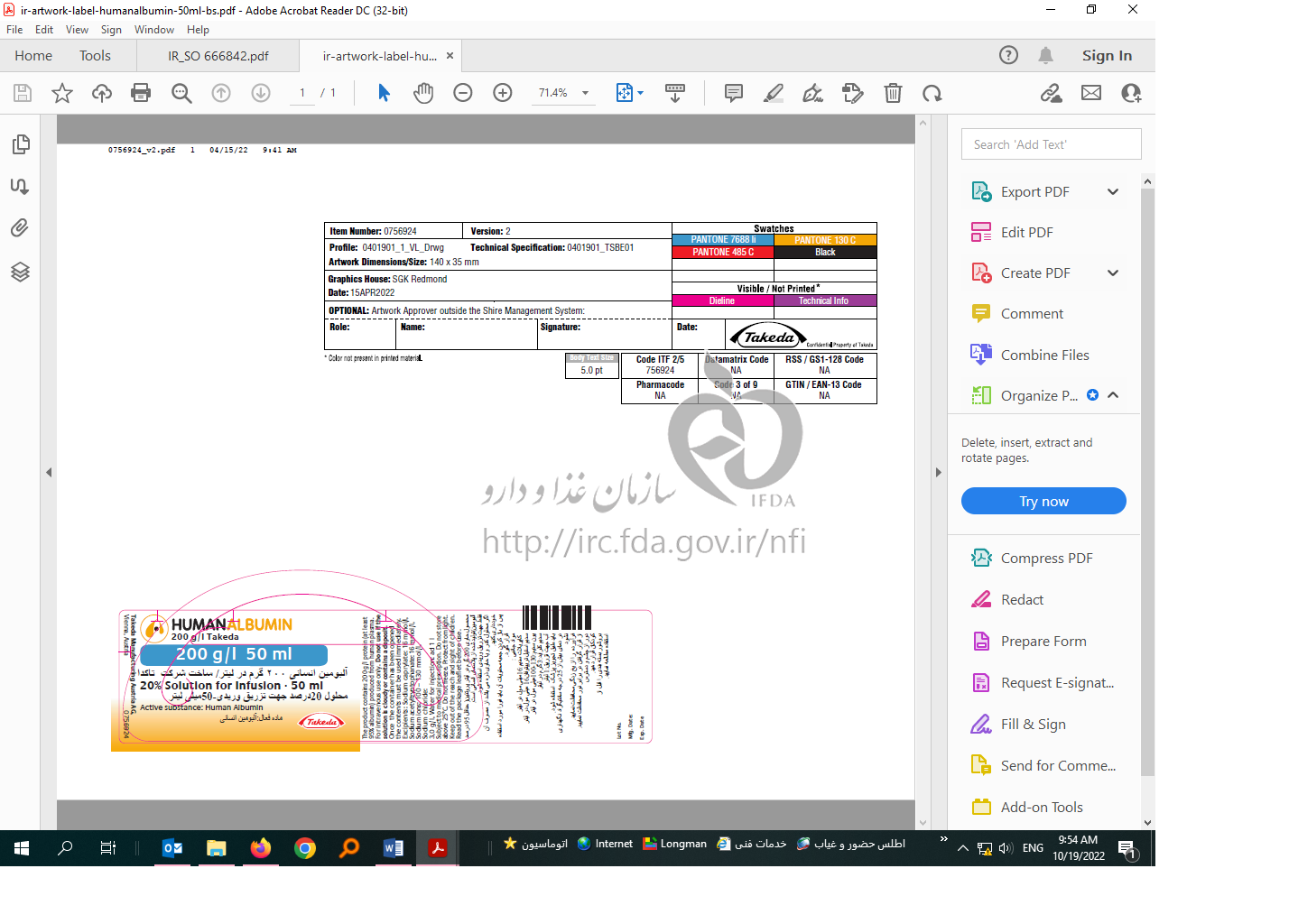Viewport: 1289px width, 924px height.
Task: Close the ir-artwork-label tab
Action: click(x=450, y=56)
